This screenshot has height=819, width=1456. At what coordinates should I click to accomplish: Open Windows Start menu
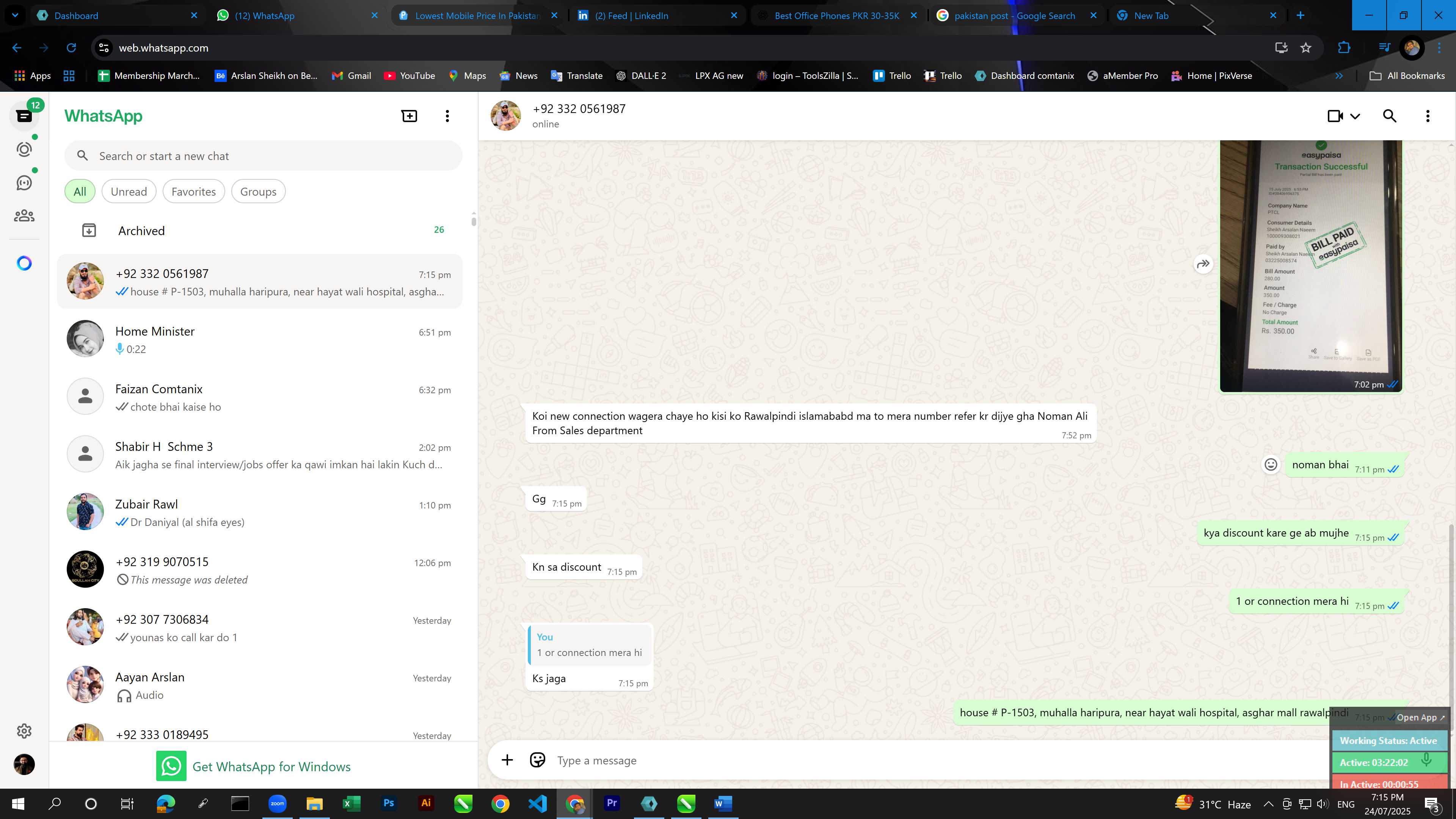click(x=17, y=803)
